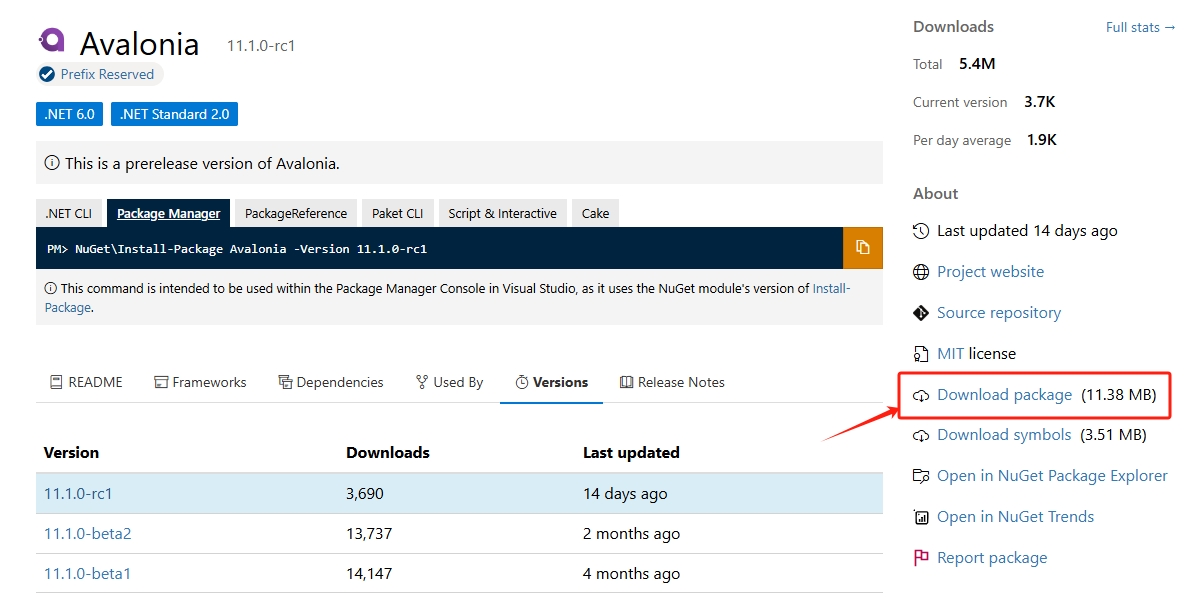Click the 3,690 downloads cell
The height and width of the screenshot is (606, 1198).
(x=364, y=494)
